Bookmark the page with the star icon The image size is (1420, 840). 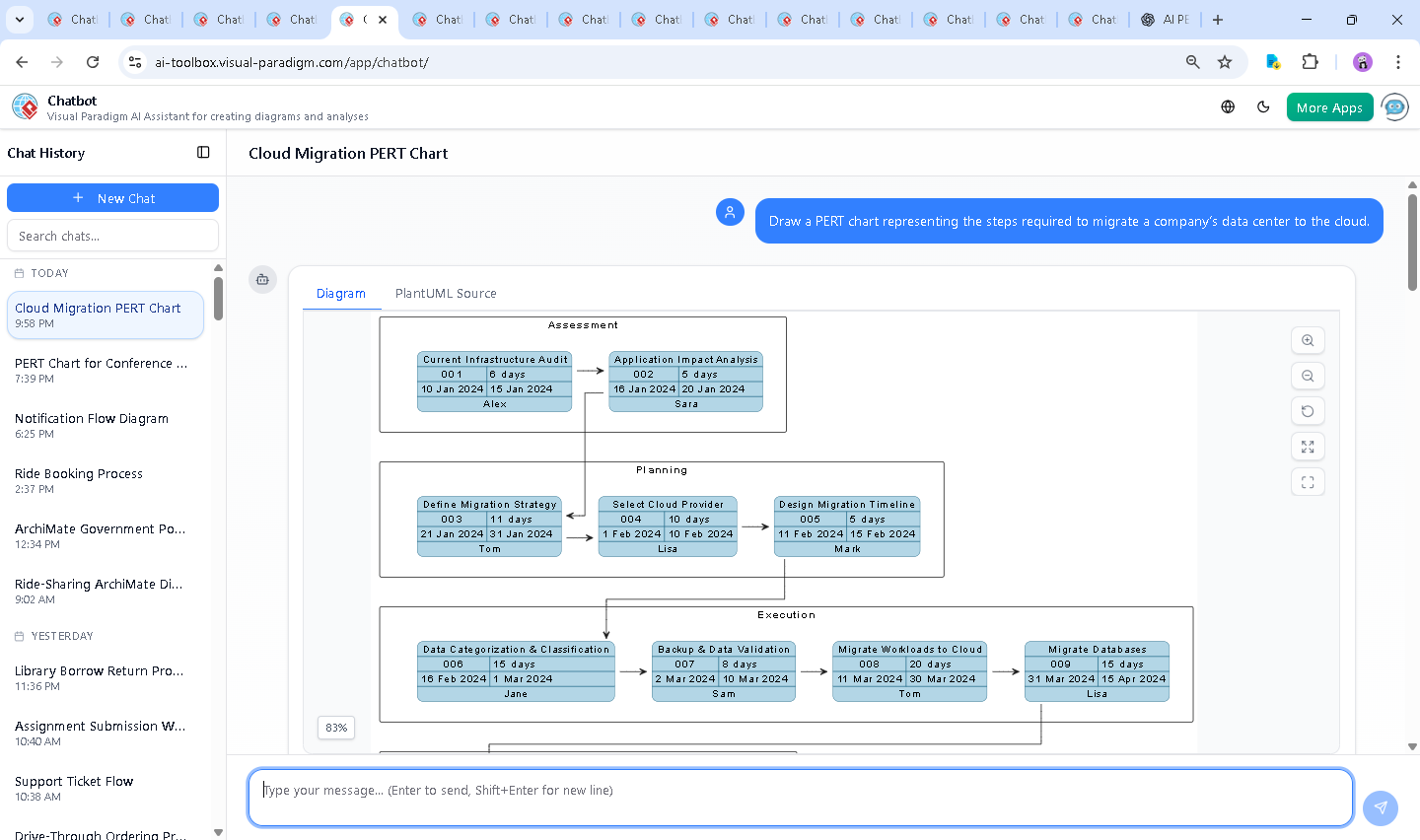[x=1225, y=61]
